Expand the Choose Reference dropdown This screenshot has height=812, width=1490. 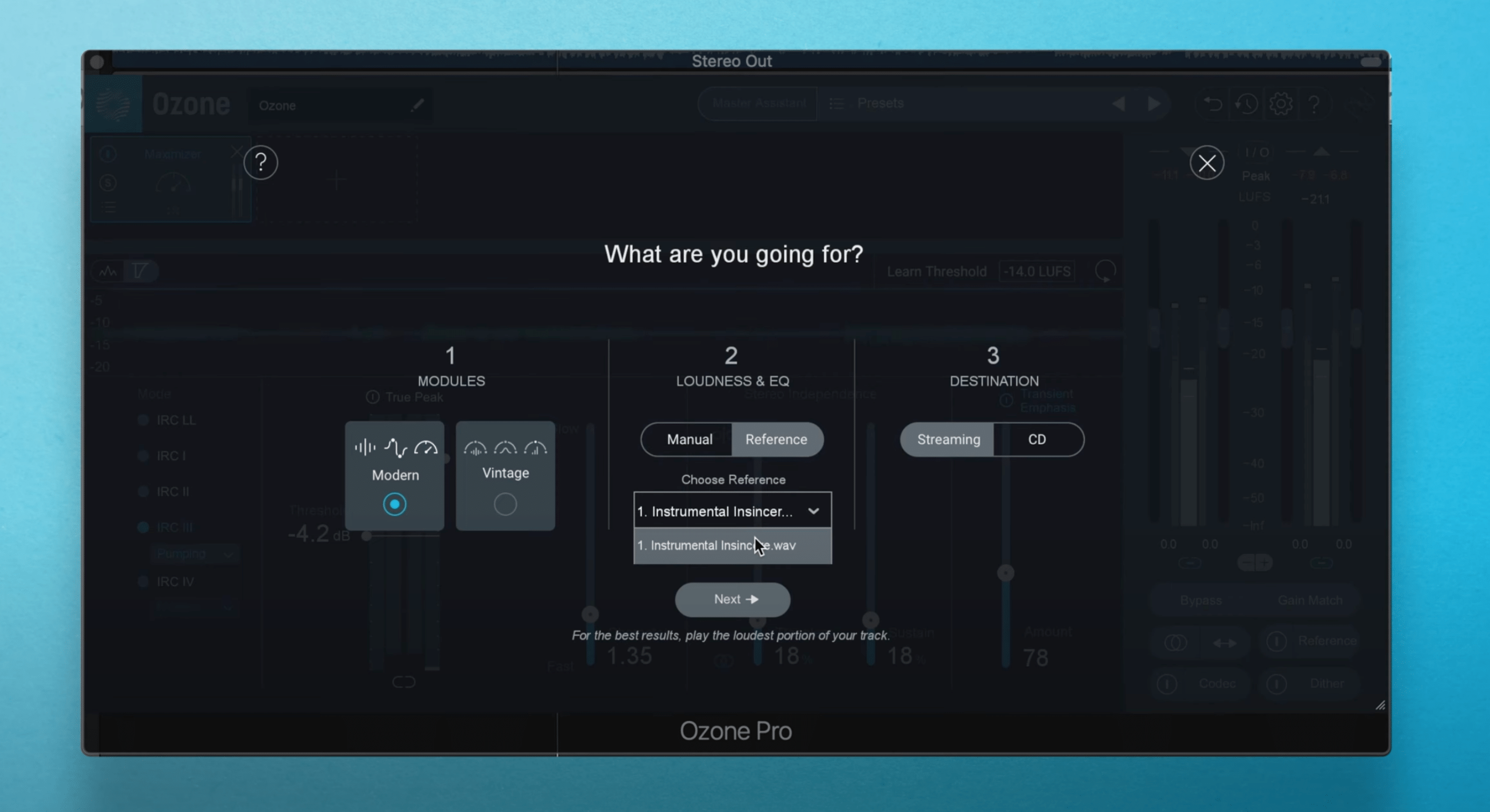(732, 511)
